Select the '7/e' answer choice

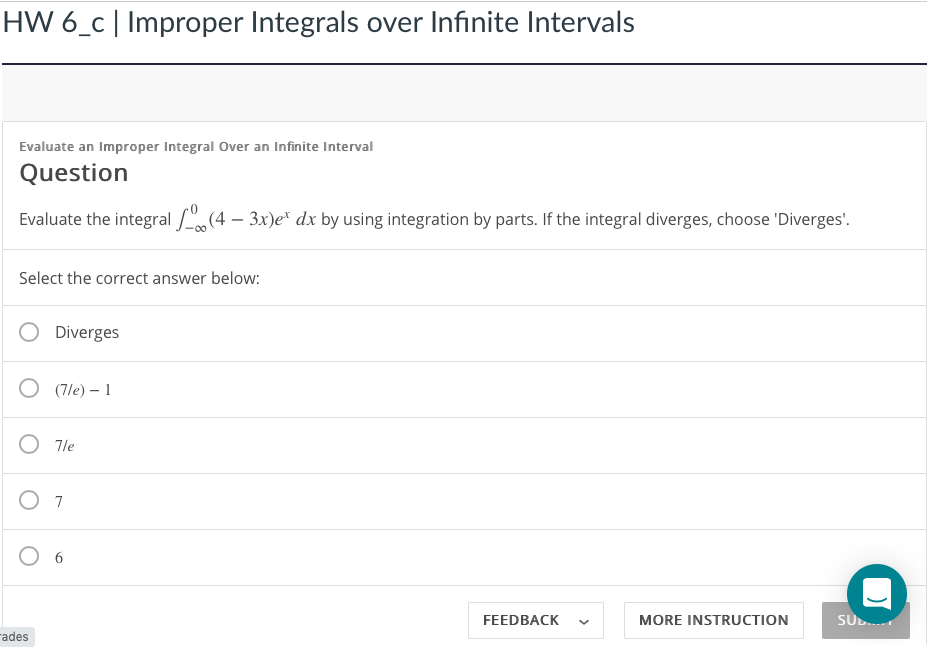coord(29,444)
